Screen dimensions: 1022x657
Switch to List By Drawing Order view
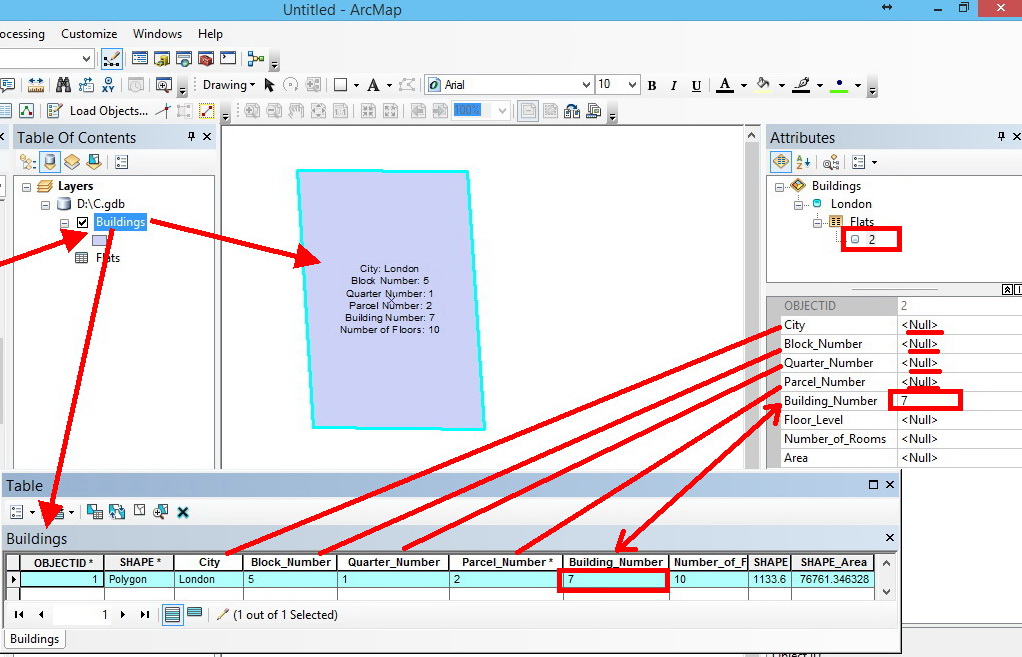click(x=27, y=162)
